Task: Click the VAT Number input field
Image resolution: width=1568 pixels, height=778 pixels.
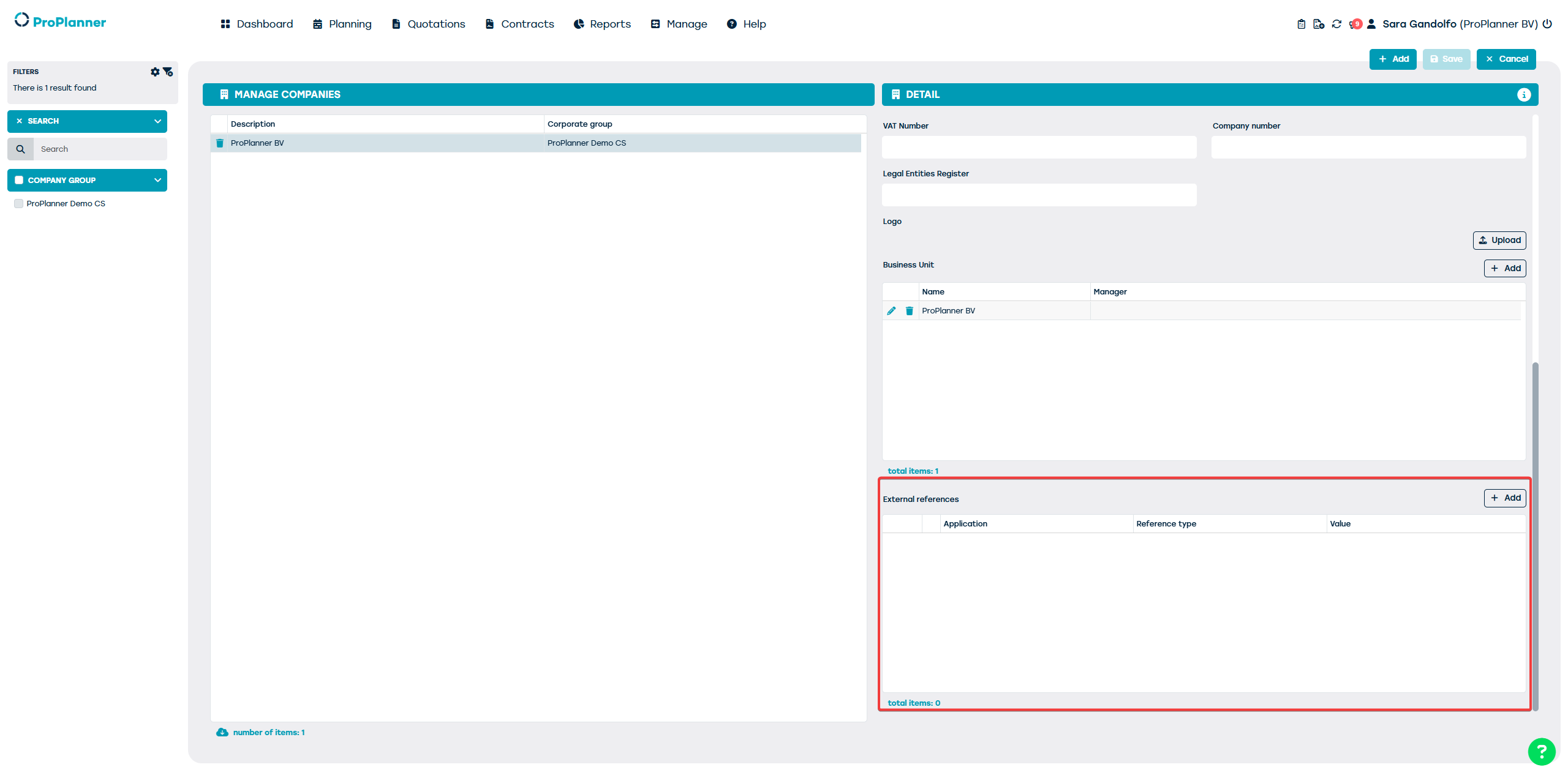Action: 1039,148
